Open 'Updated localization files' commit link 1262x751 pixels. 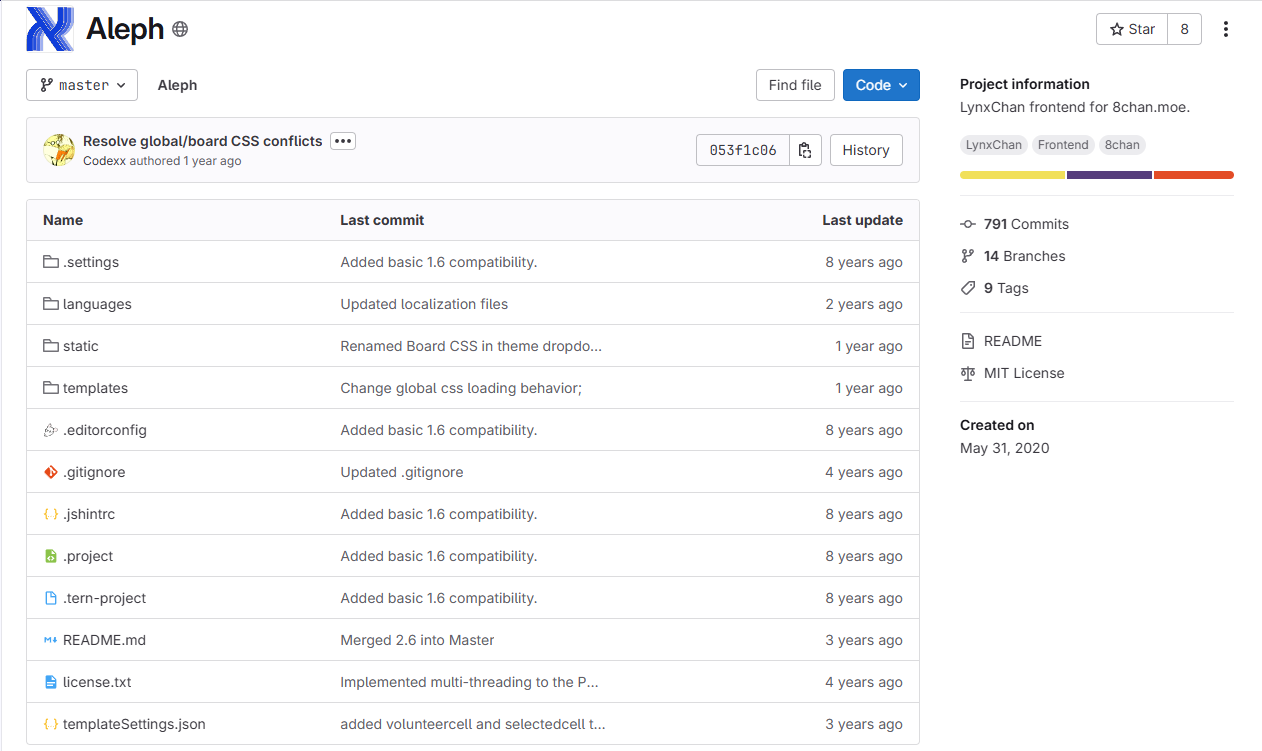click(424, 304)
